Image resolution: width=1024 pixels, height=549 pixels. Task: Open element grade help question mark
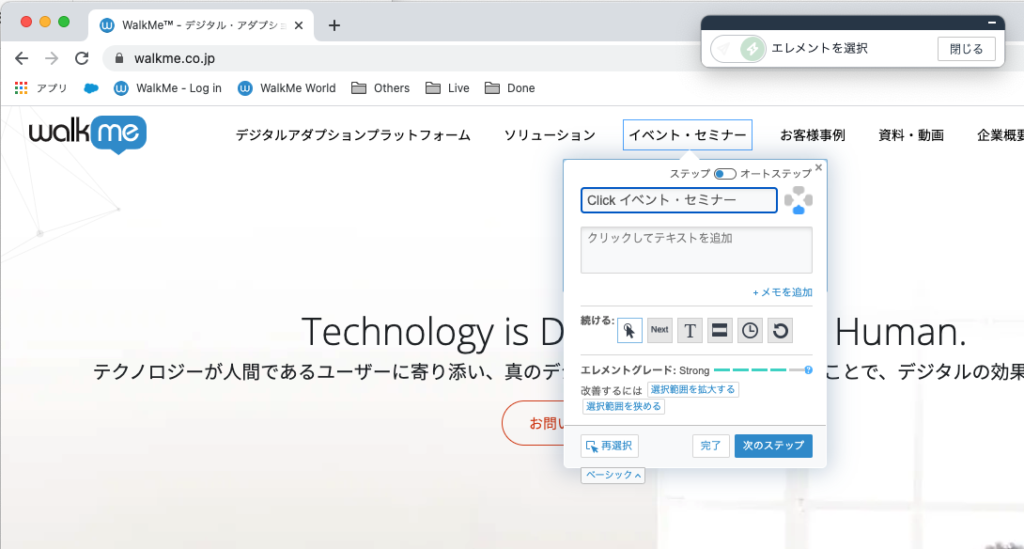pos(808,370)
